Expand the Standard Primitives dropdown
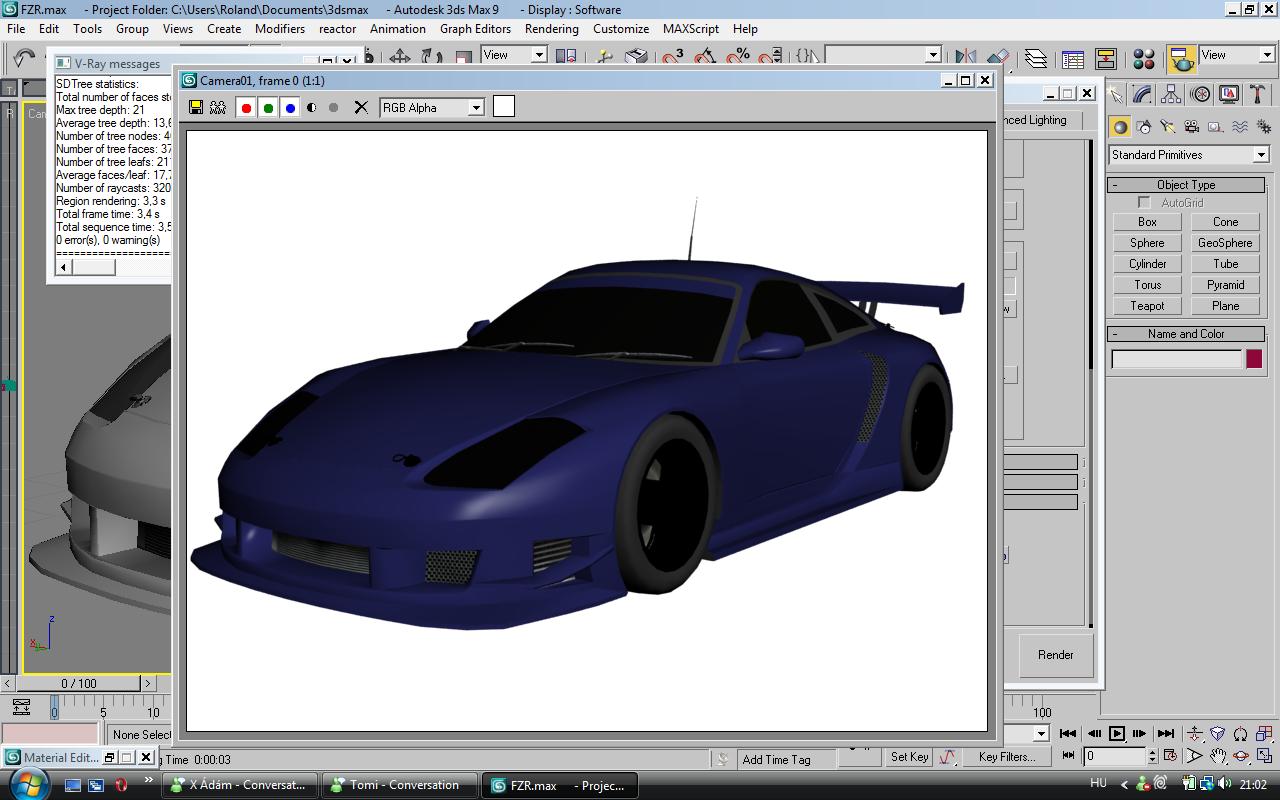Viewport: 1280px width, 800px height. coord(1260,155)
